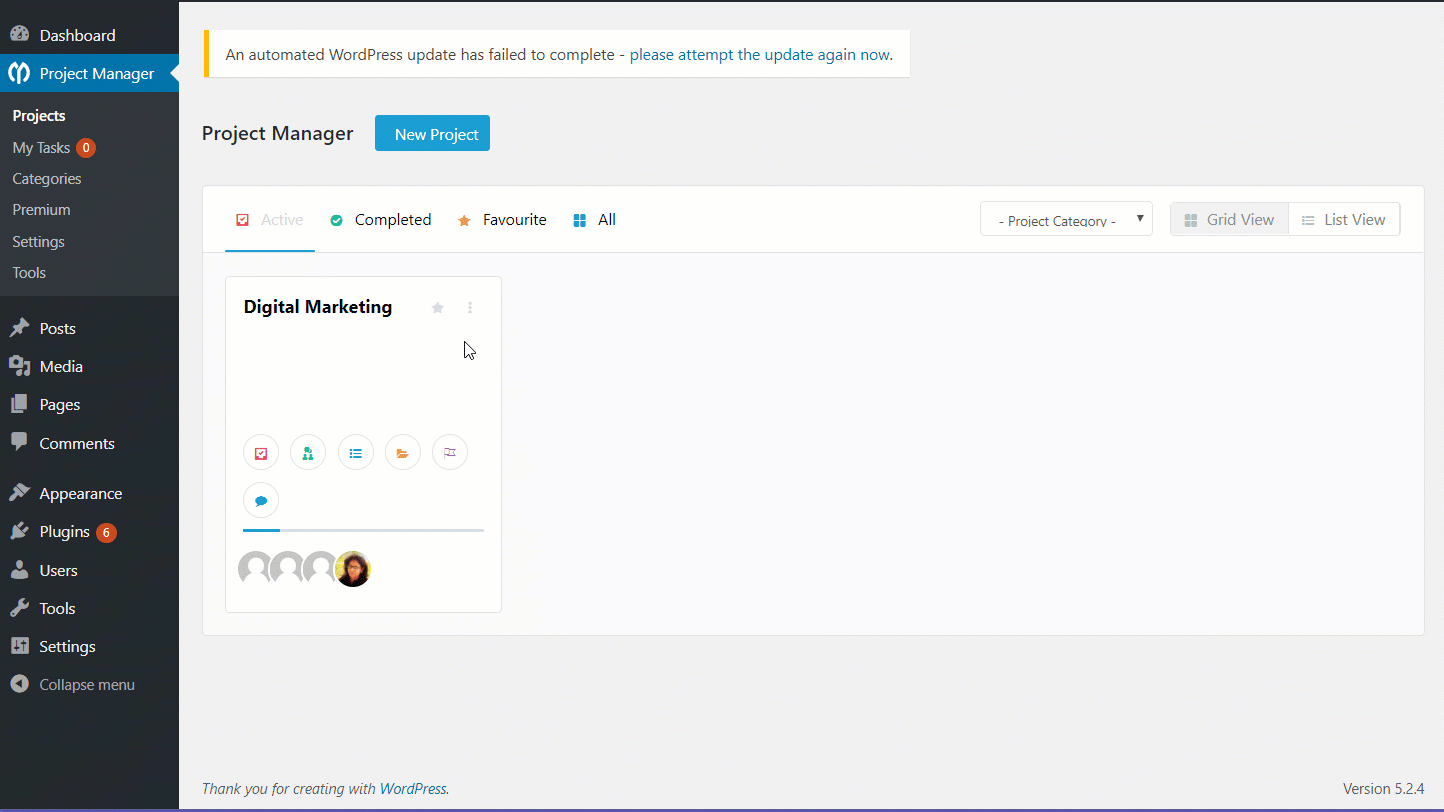The image size is (1444, 812).
Task: Open the blue task list icon on project card
Action: (x=355, y=453)
